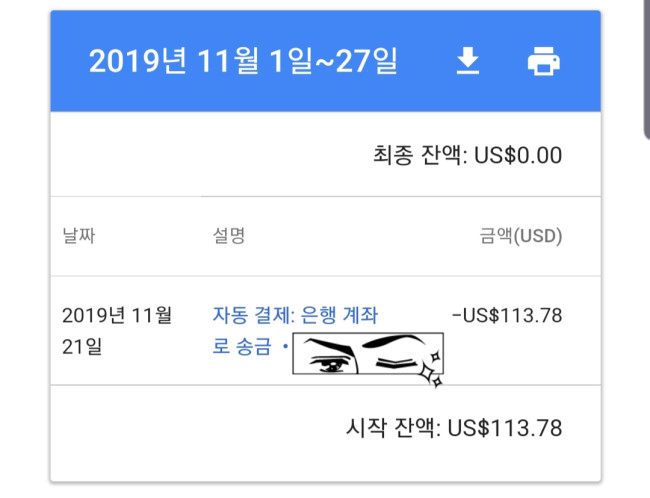This screenshot has width=650, height=498.
Task: Click the 금액(USD) column header
Action: (521, 236)
